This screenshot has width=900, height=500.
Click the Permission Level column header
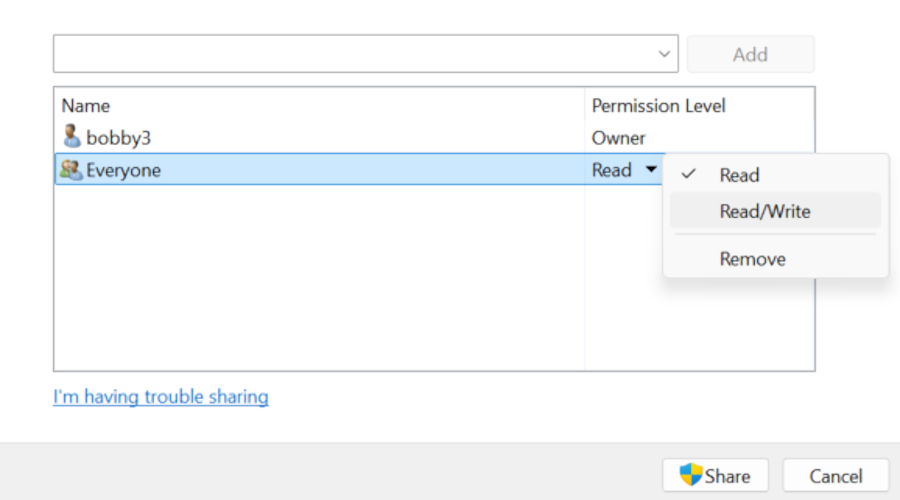point(659,106)
